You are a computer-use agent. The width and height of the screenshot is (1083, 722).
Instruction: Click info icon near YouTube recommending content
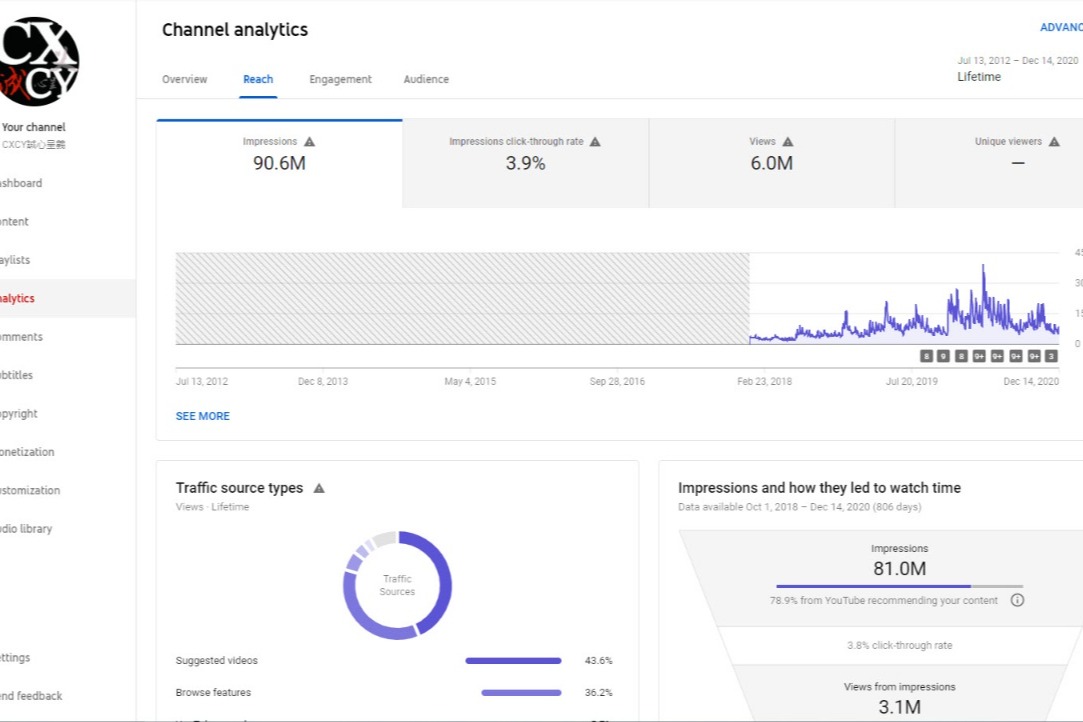click(x=1017, y=601)
